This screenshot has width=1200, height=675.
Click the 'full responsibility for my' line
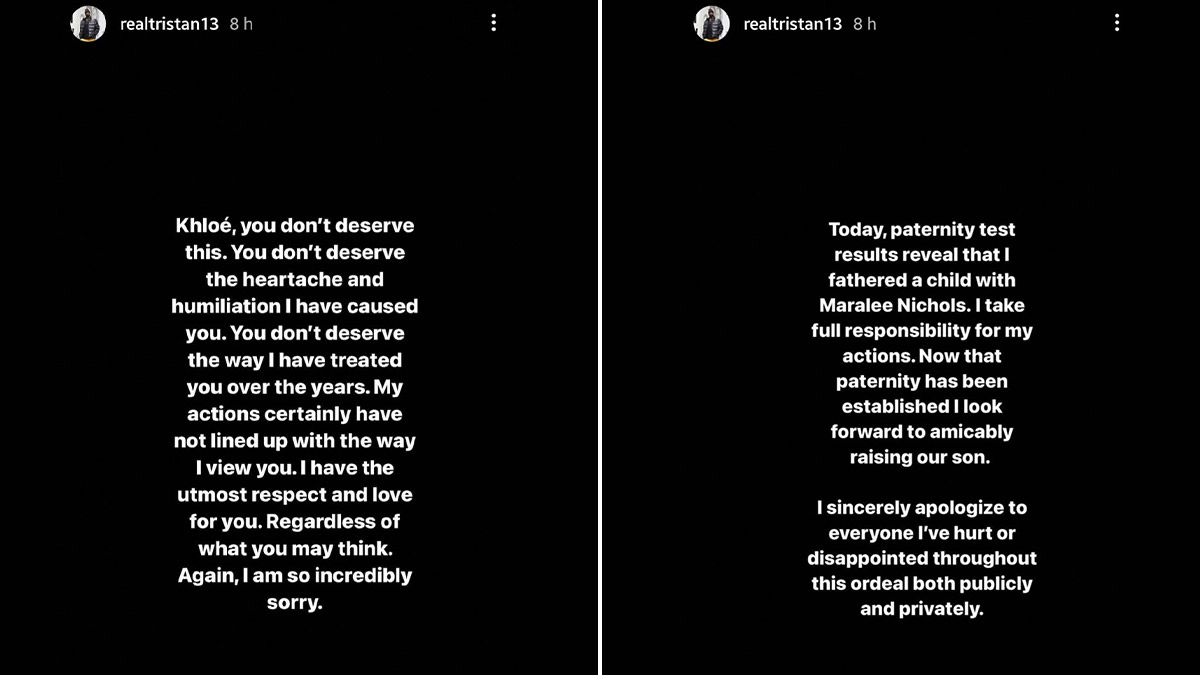pos(922,331)
